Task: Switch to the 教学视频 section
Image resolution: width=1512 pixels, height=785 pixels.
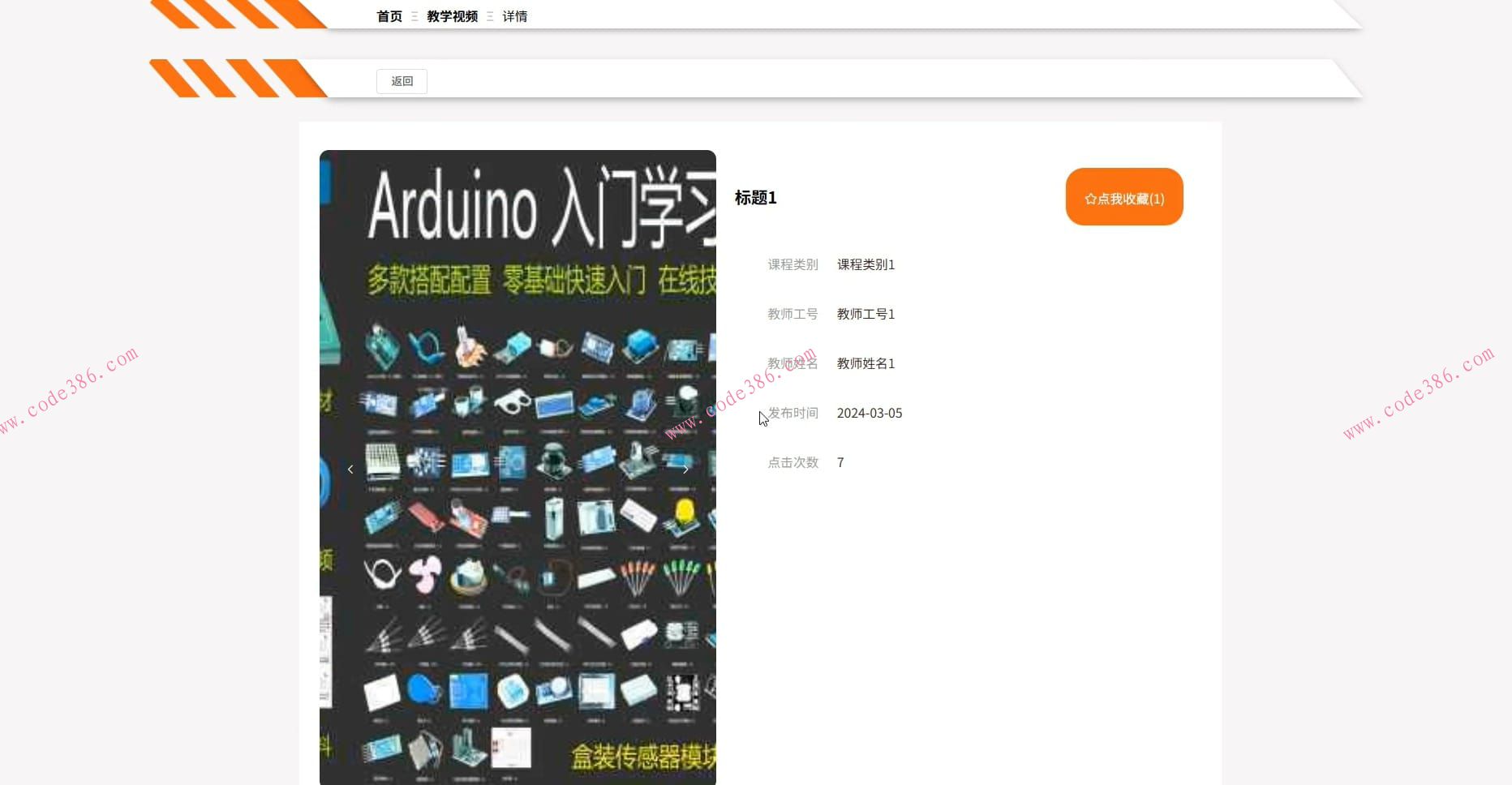Action: [x=452, y=15]
